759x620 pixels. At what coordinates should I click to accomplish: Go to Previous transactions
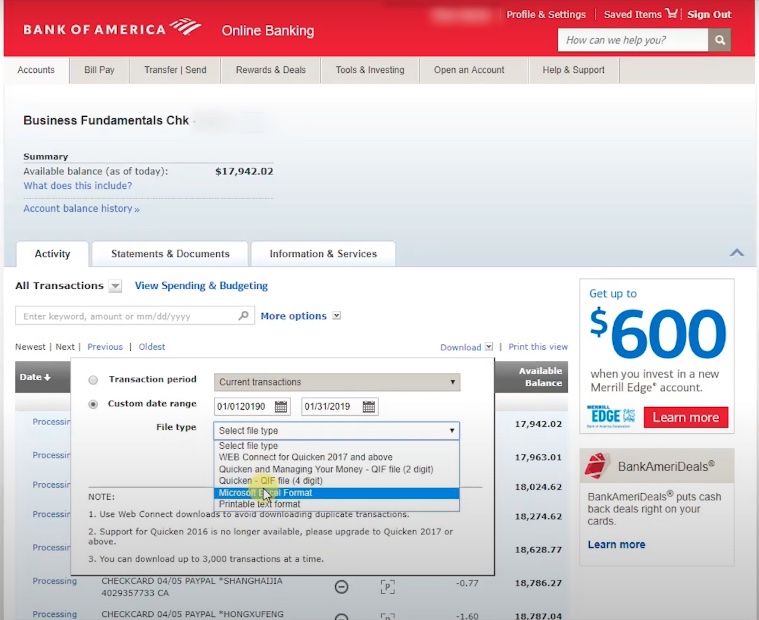(x=105, y=347)
